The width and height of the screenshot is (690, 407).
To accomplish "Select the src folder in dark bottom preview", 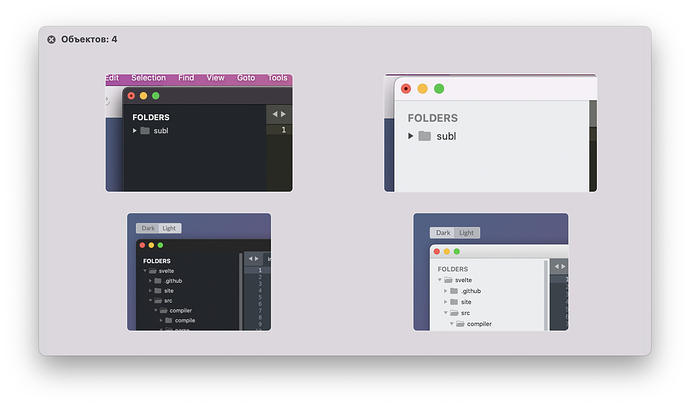I will tap(167, 301).
